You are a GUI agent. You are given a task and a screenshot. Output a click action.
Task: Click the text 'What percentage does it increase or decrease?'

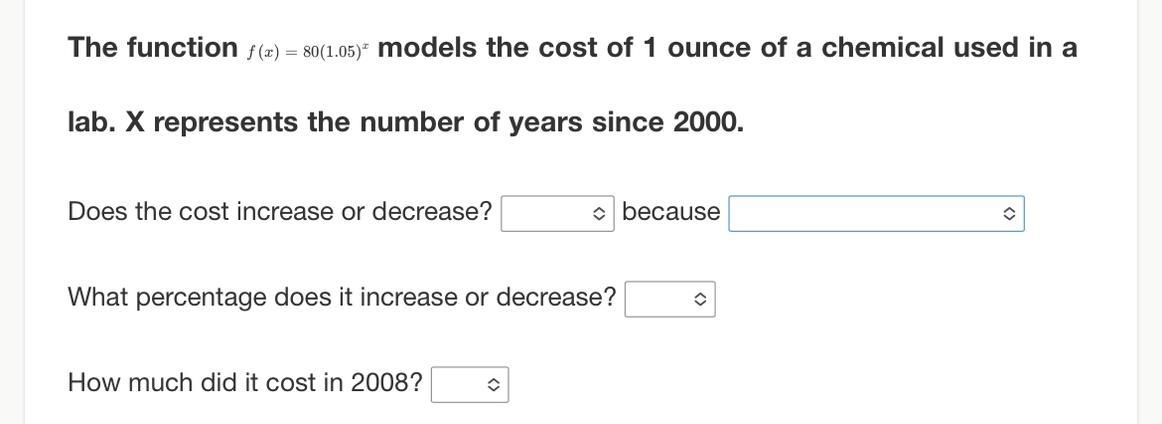[342, 297]
